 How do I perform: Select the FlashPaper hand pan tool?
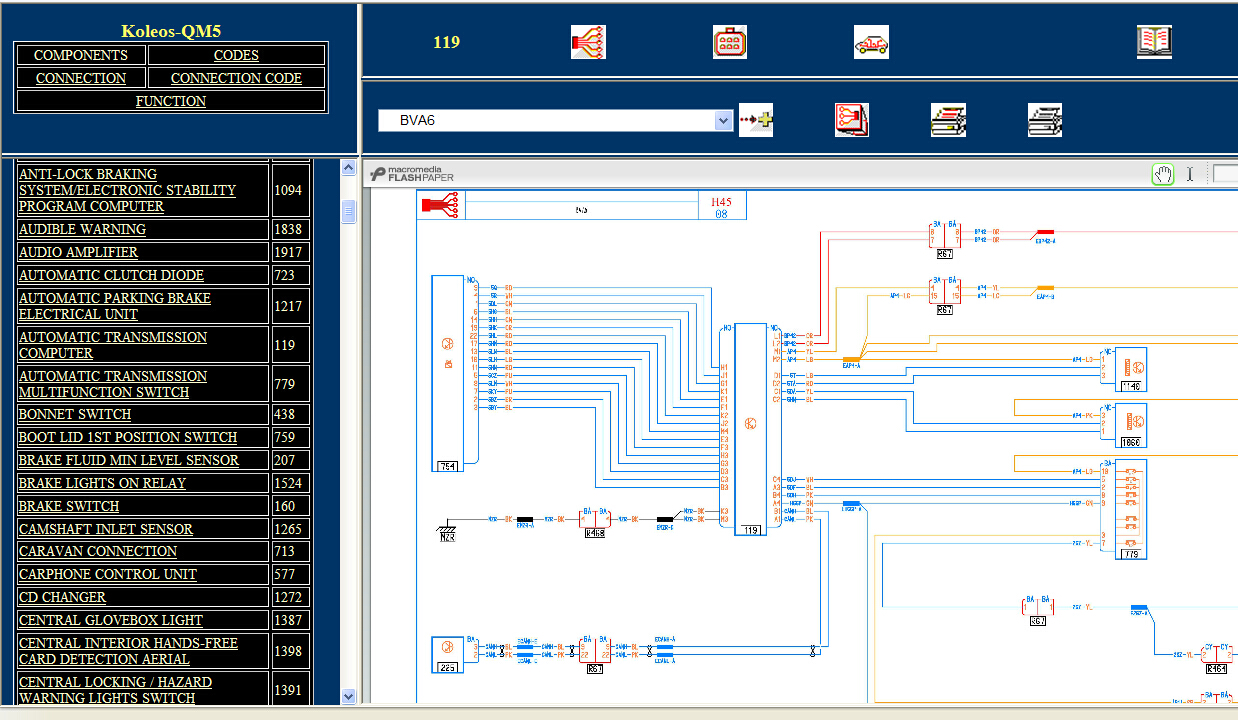[x=1163, y=174]
